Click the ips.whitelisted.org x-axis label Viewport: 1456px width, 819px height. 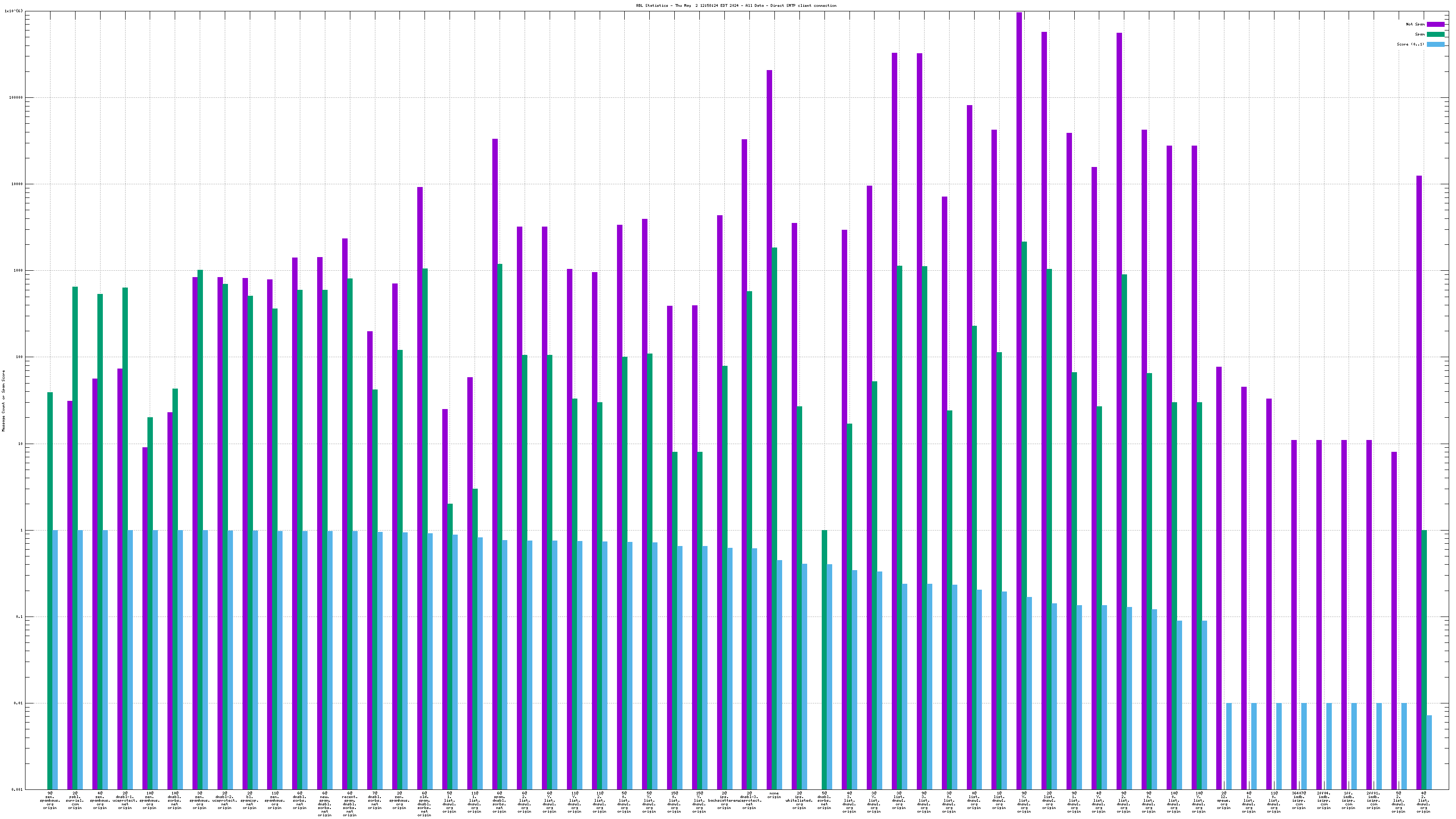pyautogui.click(x=799, y=800)
